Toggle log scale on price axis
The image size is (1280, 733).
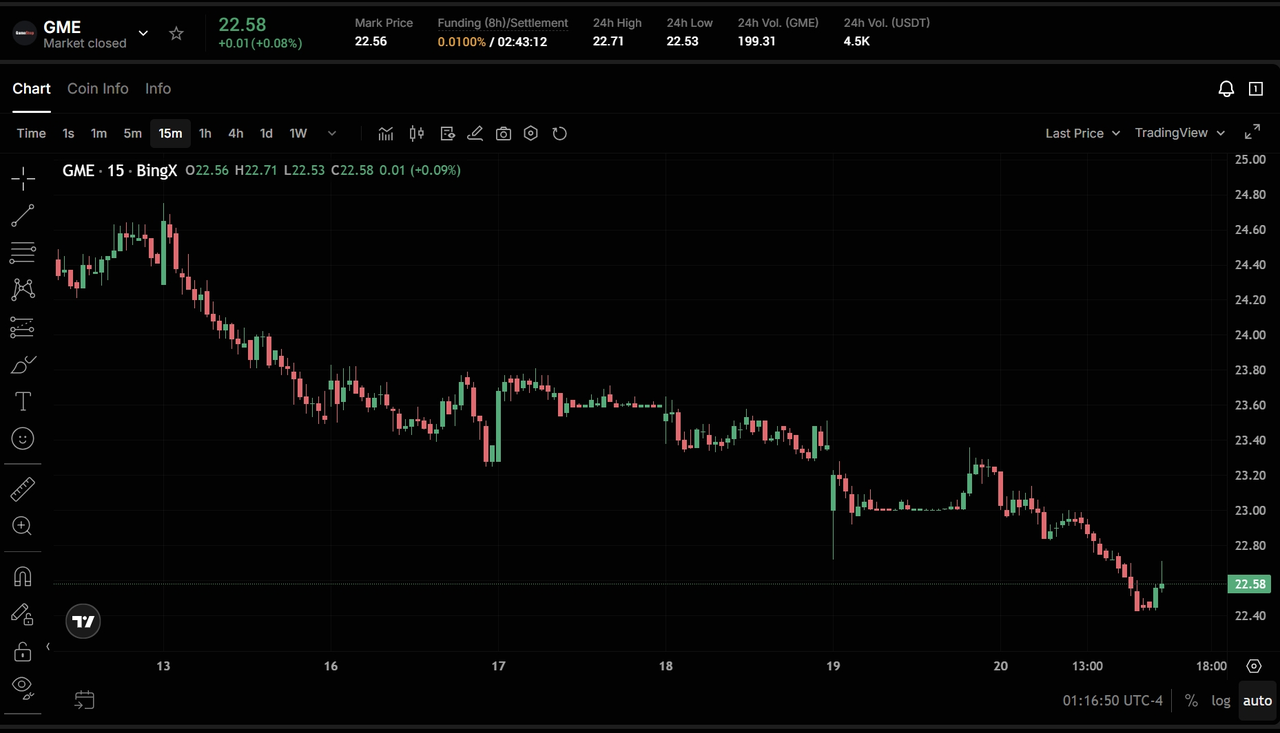click(1221, 700)
